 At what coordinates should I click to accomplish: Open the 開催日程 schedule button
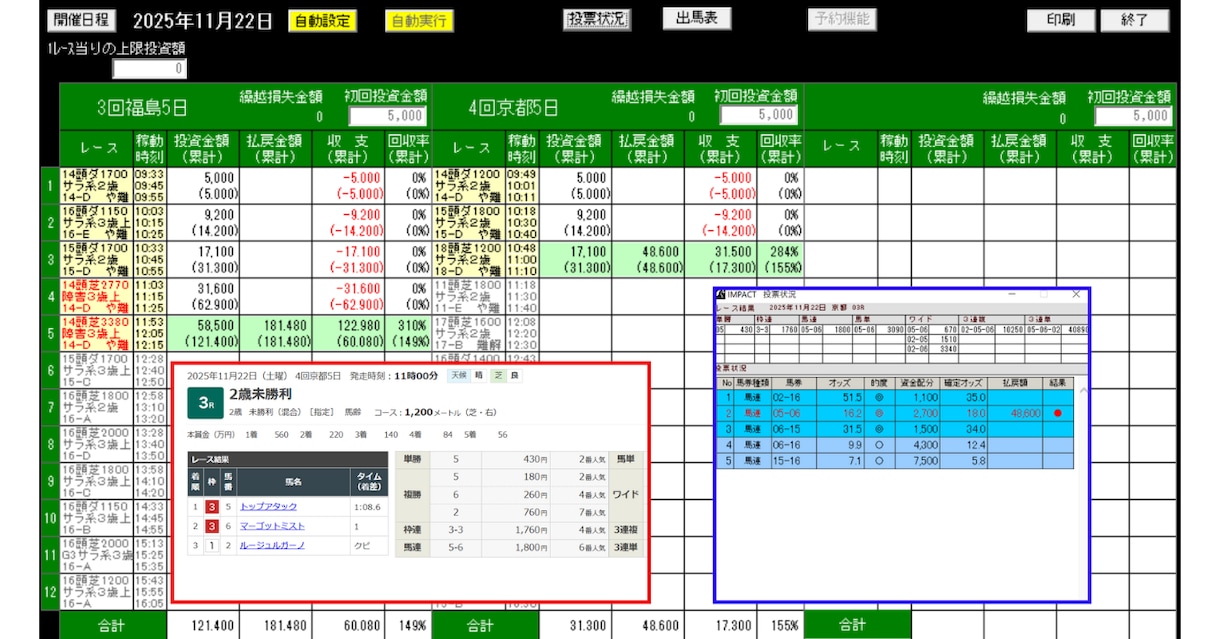pos(82,20)
